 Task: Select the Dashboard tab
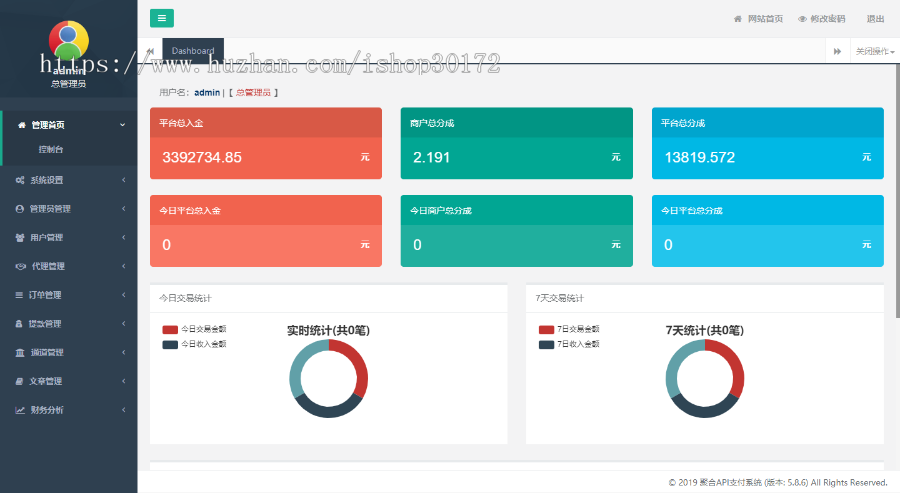click(x=193, y=51)
